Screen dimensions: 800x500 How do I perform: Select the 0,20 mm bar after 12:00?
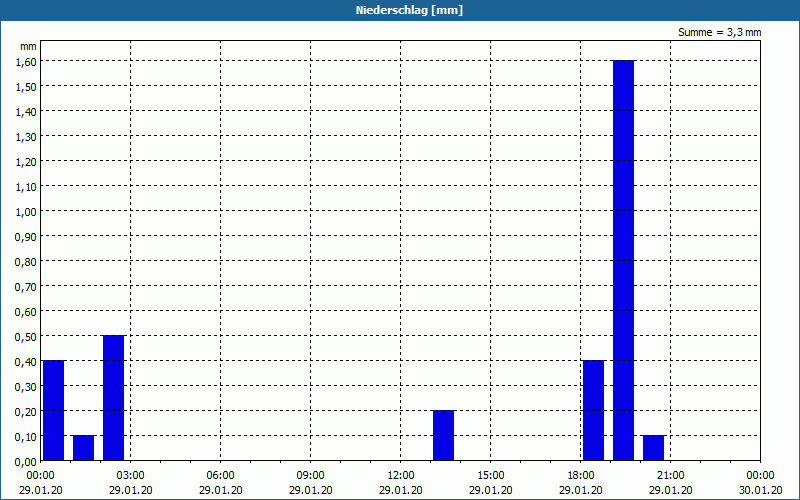tap(443, 435)
